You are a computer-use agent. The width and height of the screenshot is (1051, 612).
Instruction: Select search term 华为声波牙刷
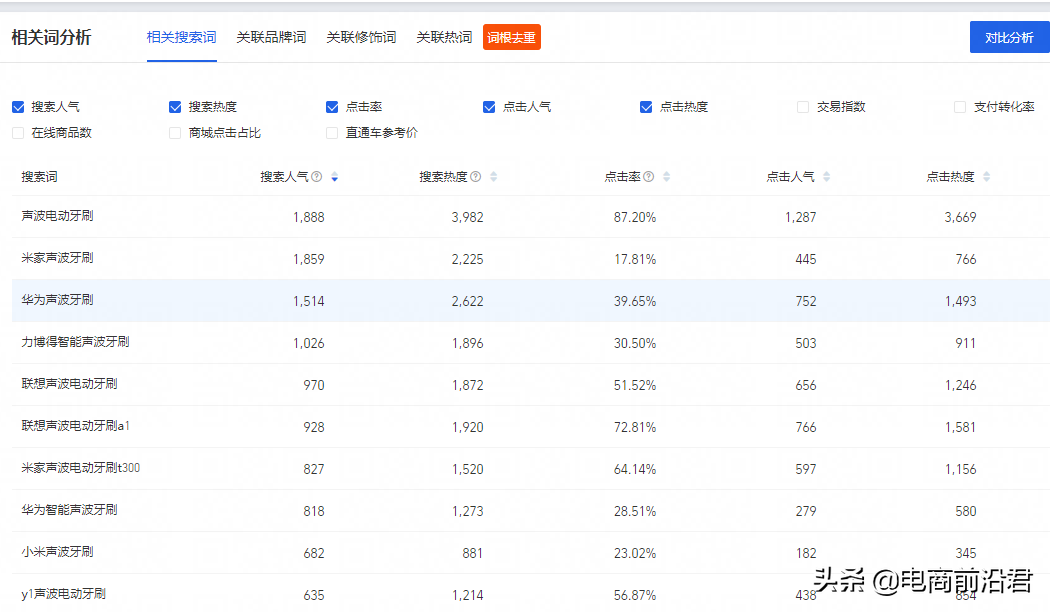tap(58, 300)
